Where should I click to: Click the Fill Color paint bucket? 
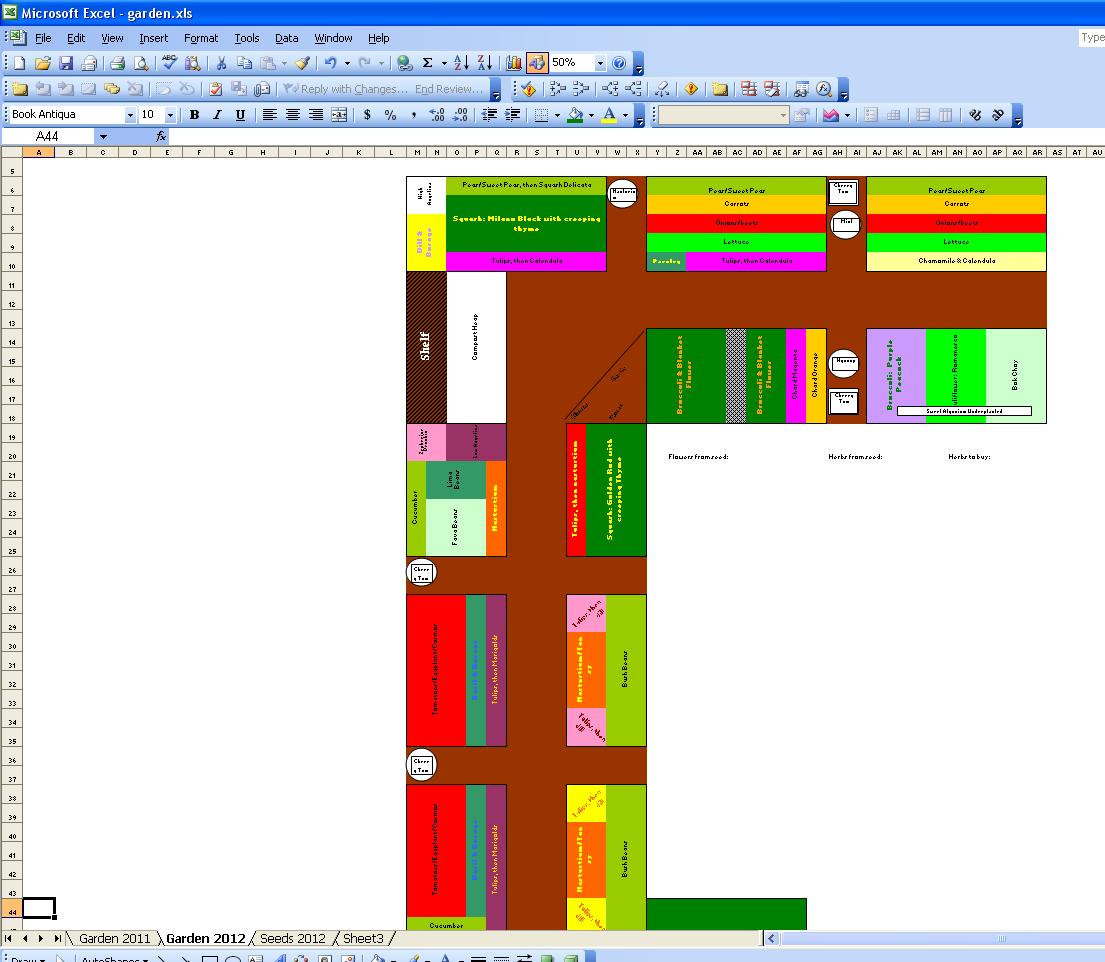pos(574,115)
